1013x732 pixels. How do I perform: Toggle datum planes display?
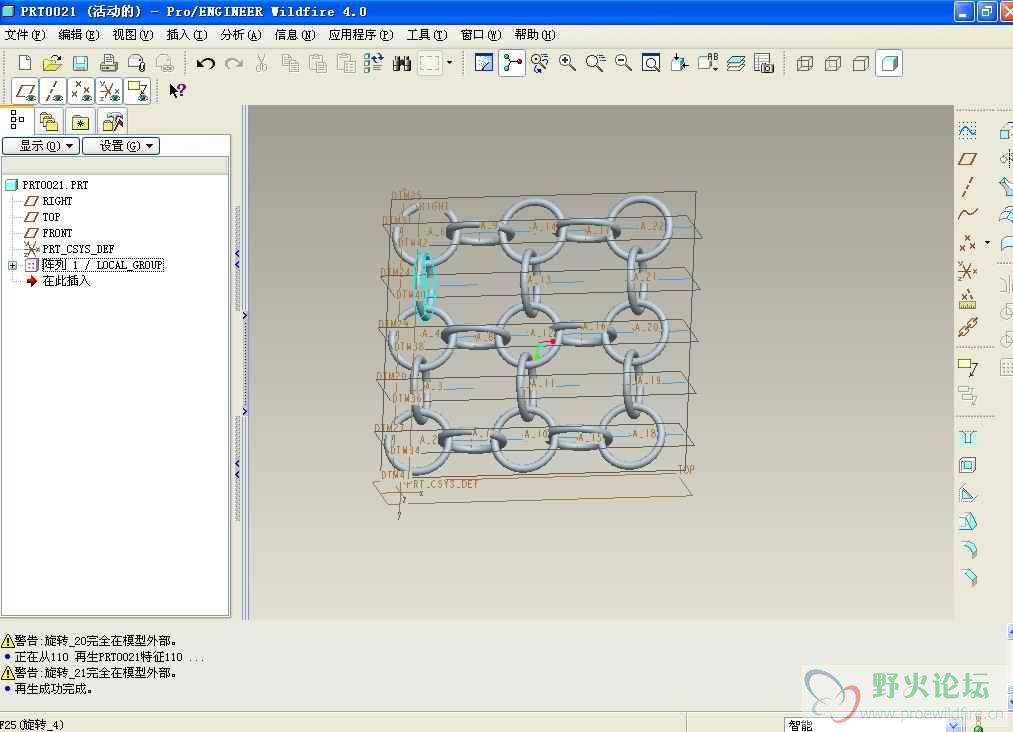25,91
